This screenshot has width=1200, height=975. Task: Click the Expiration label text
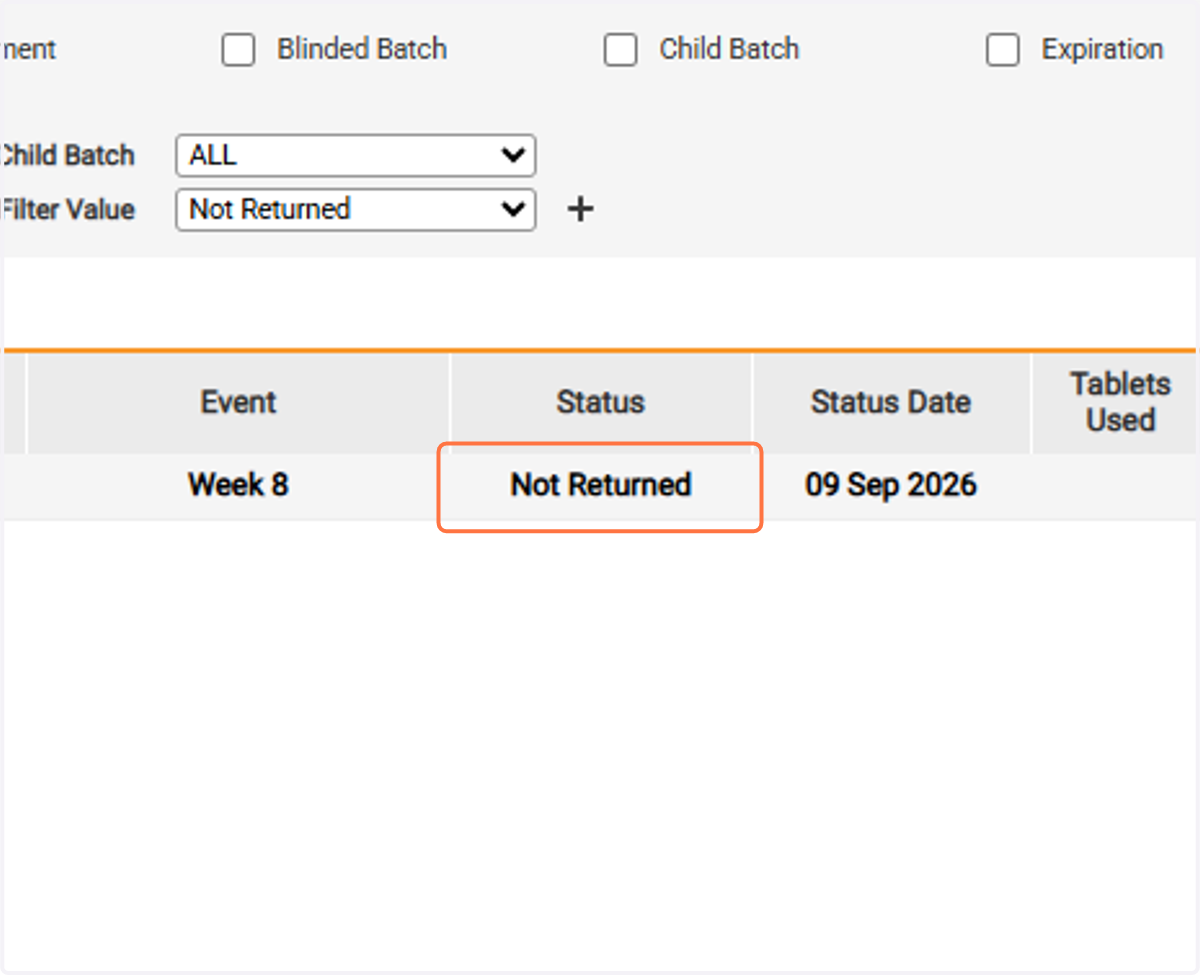(x=1102, y=49)
